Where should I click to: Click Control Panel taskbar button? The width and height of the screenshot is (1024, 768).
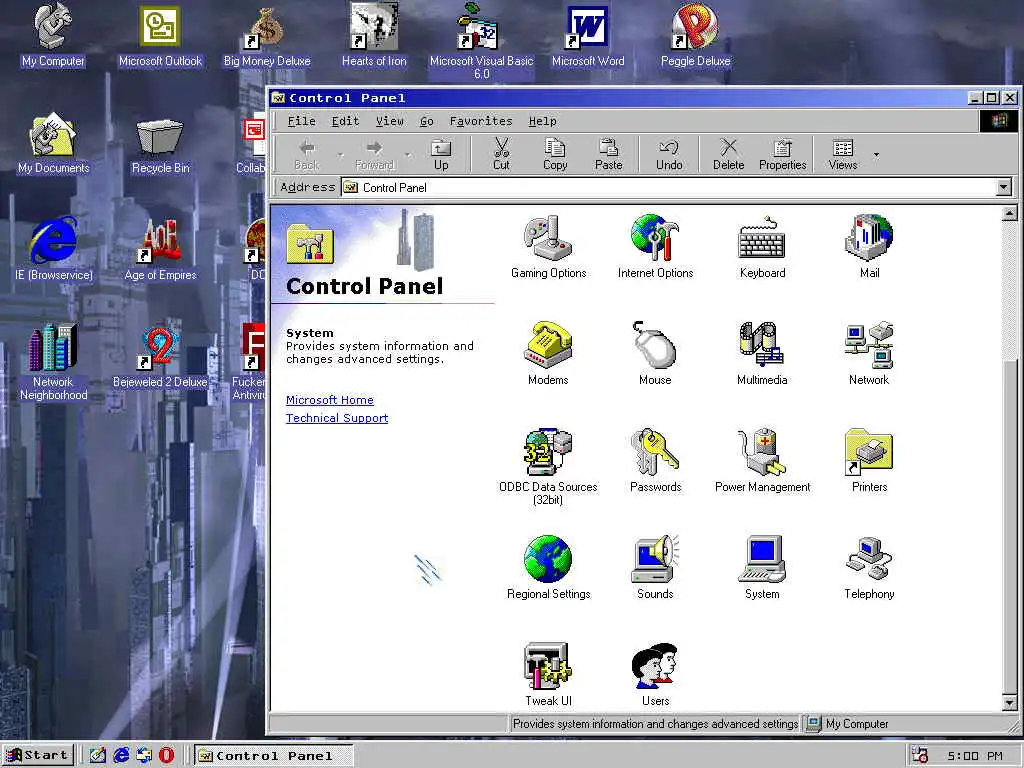(274, 756)
